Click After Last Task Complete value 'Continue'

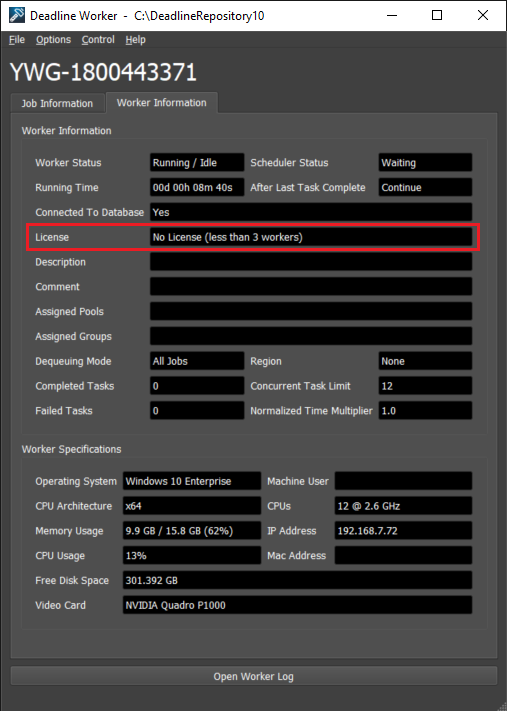(425, 187)
